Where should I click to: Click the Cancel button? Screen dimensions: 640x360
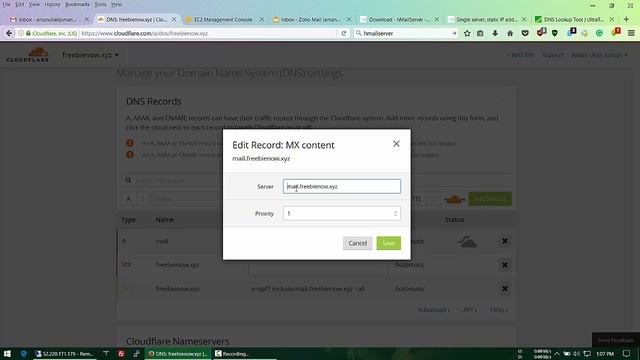[x=358, y=243]
